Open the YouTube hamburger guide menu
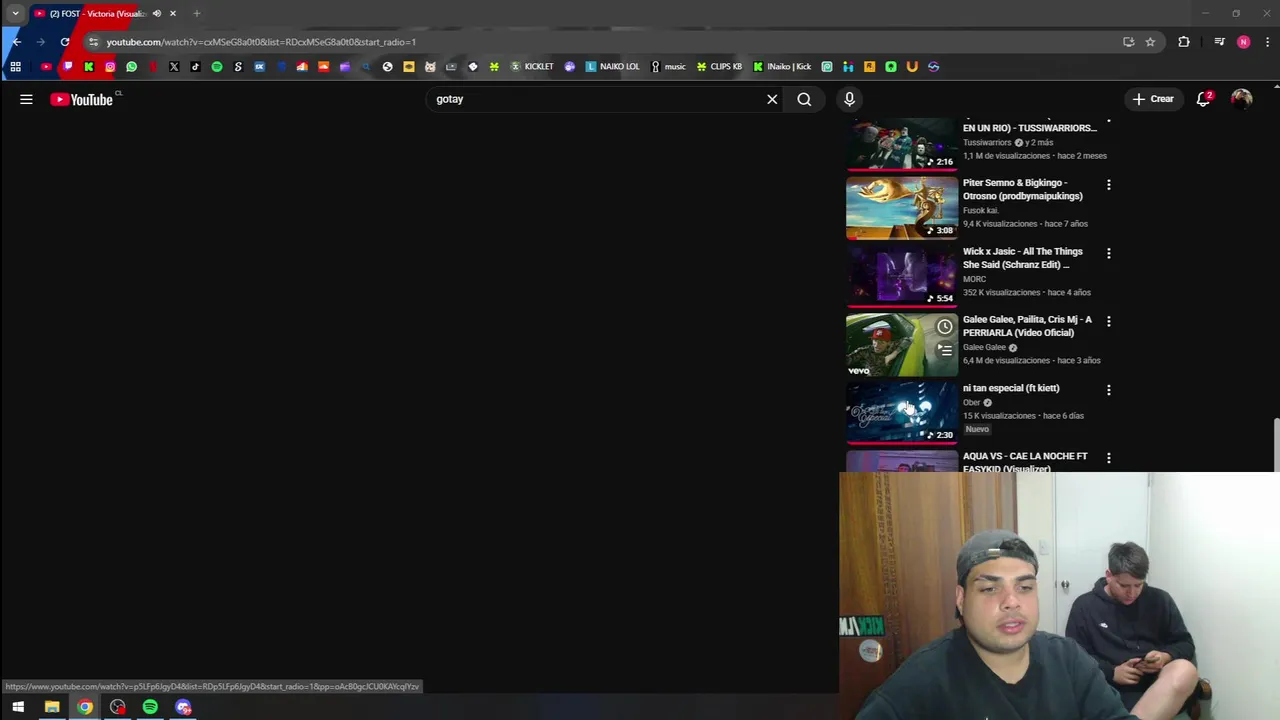This screenshot has height=720, width=1280. coord(26,99)
